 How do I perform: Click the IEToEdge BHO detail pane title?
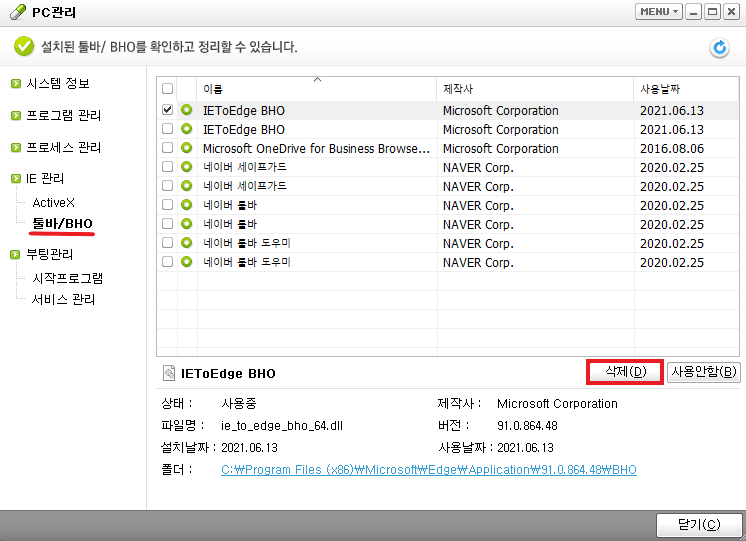(x=228, y=374)
